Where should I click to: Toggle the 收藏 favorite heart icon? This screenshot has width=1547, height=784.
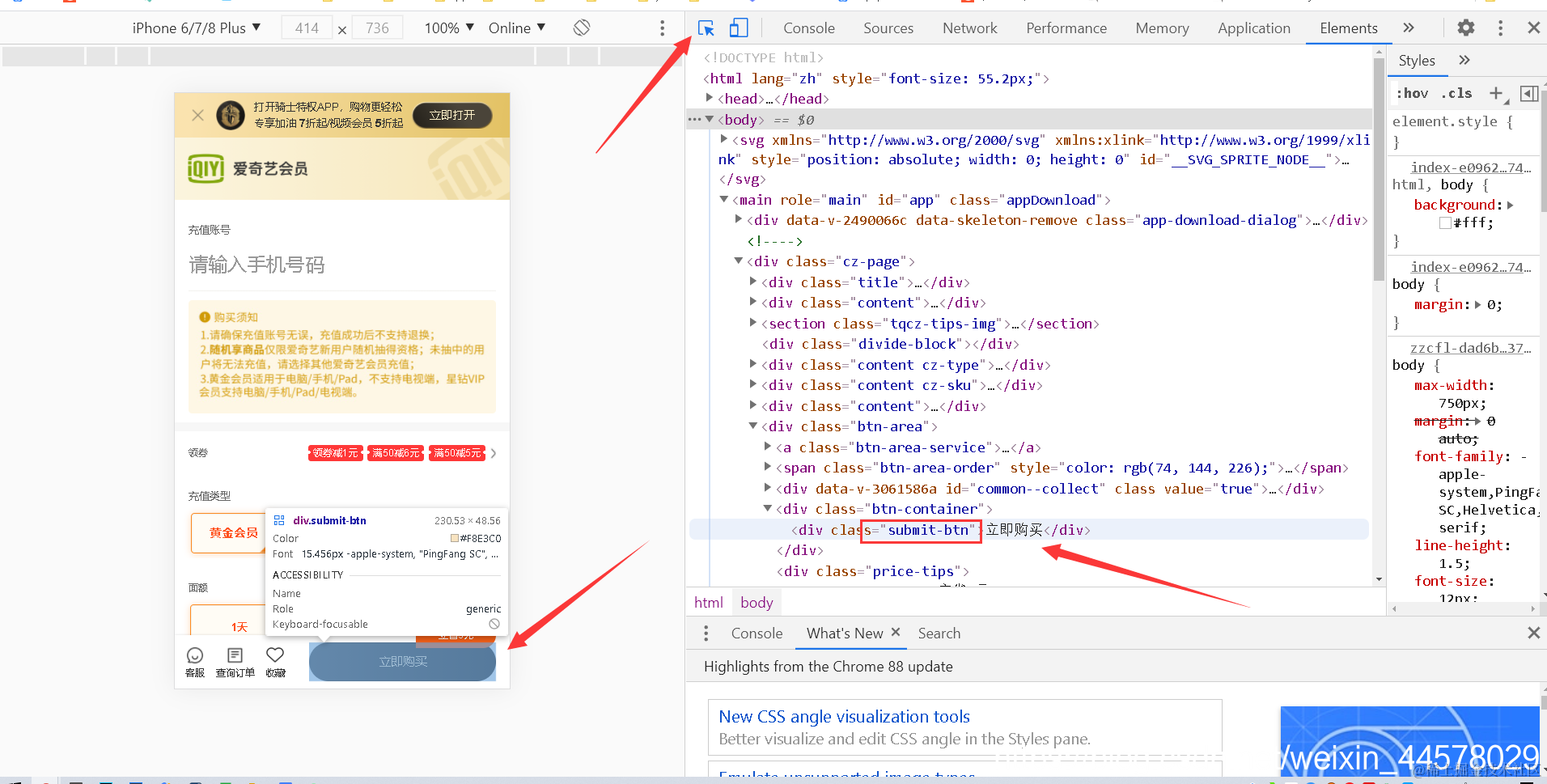point(275,662)
